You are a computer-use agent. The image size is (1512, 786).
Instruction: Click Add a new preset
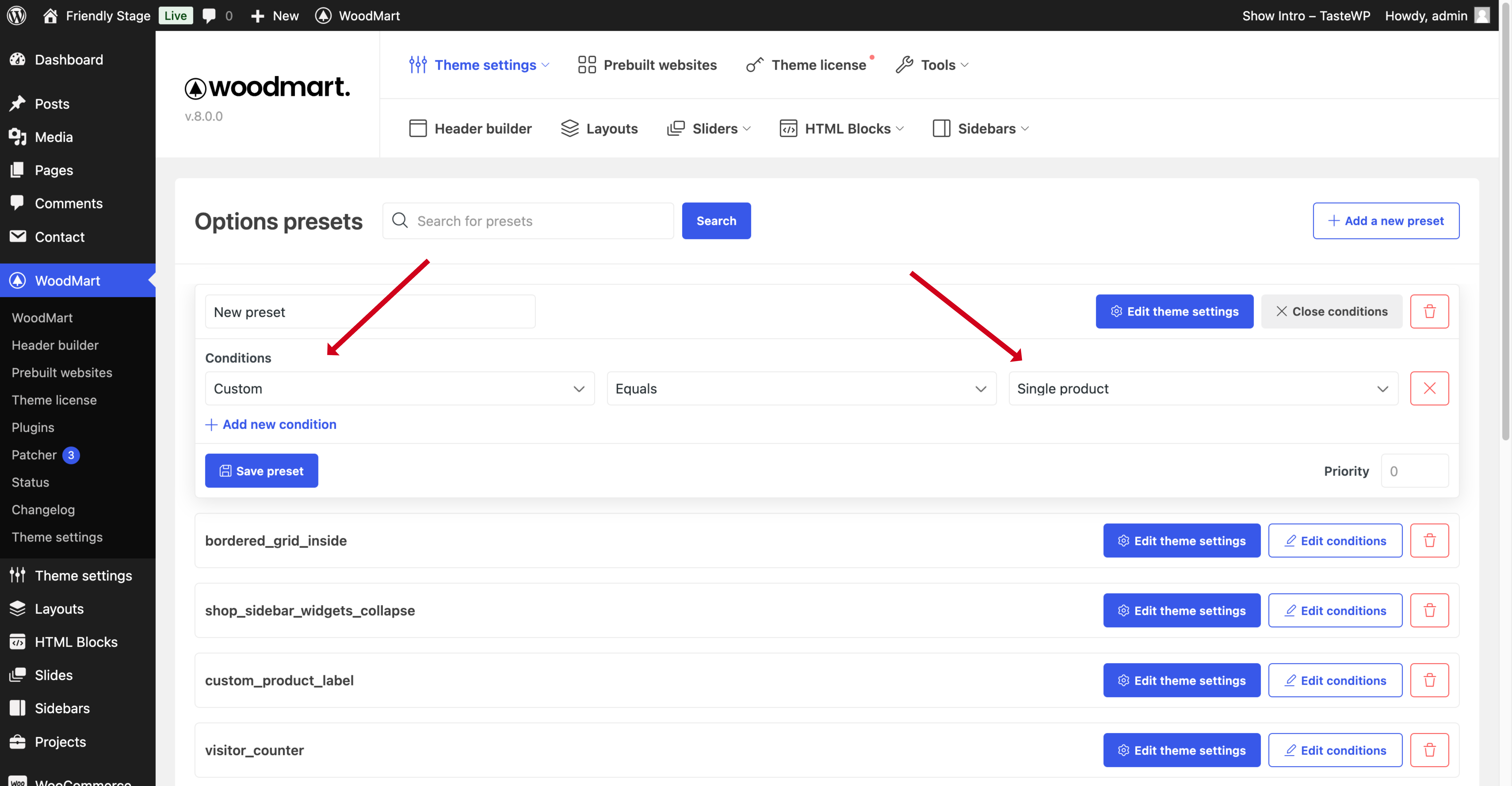[1386, 221]
